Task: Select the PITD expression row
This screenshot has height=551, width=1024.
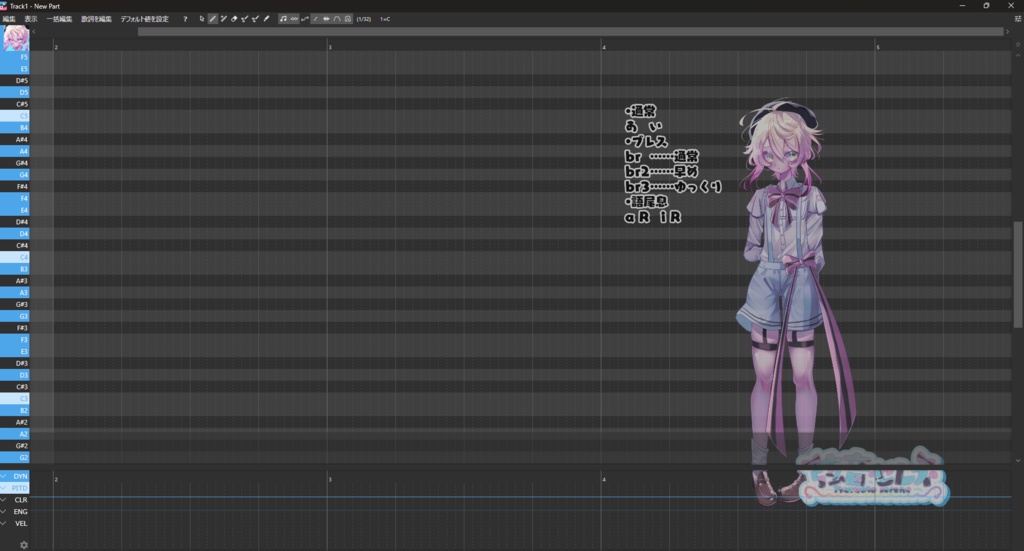Action: point(14,488)
